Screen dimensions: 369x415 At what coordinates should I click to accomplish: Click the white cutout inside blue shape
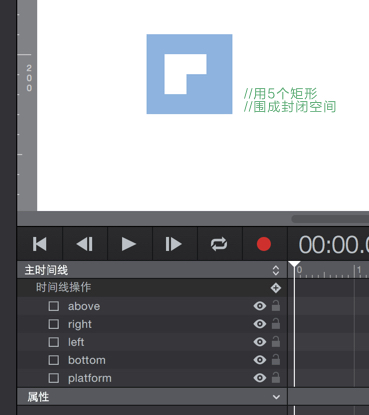[176, 75]
